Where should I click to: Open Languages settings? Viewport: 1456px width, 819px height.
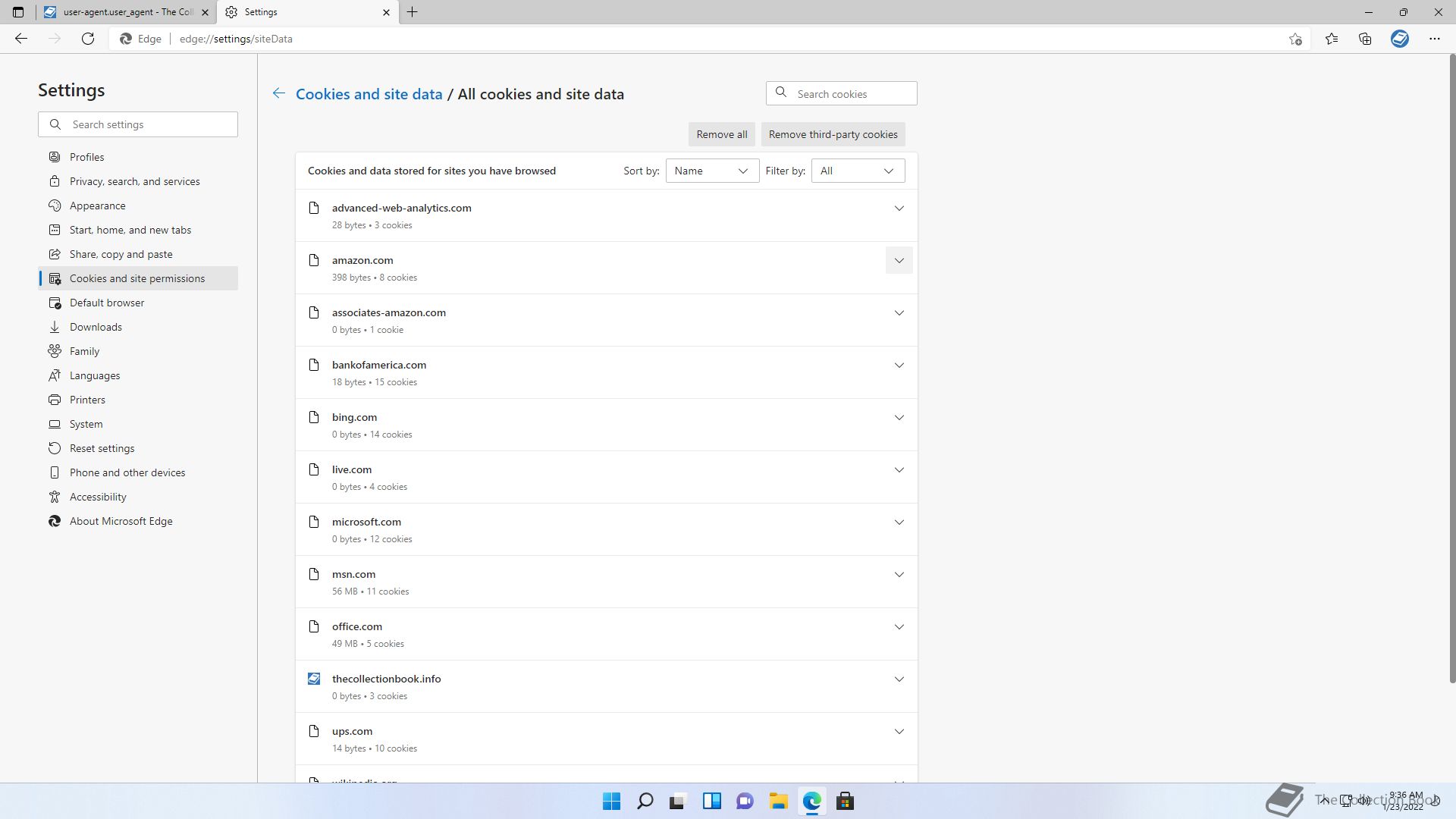point(138,375)
